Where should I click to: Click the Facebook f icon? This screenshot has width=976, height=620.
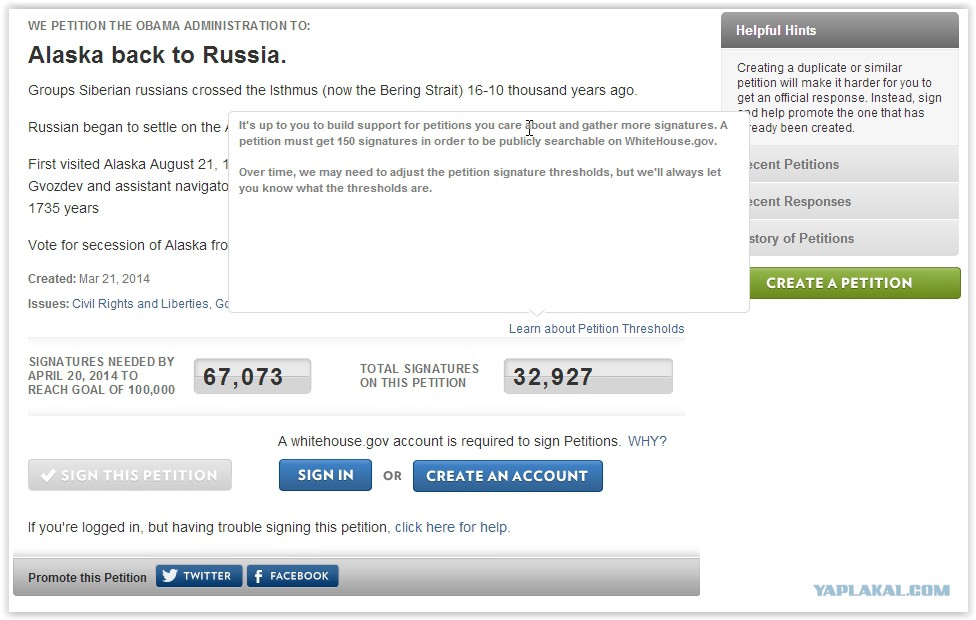(258, 576)
